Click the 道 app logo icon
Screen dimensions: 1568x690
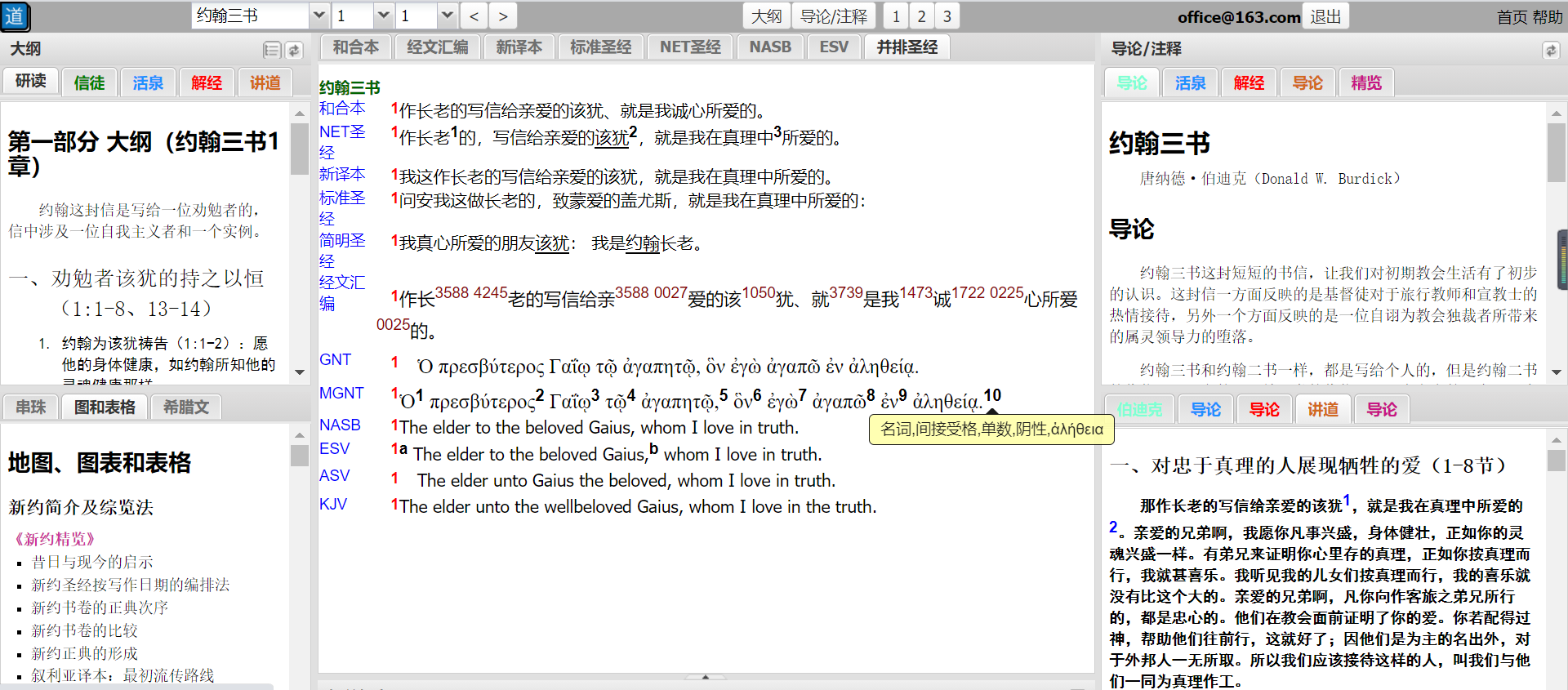pyautogui.click(x=16, y=16)
